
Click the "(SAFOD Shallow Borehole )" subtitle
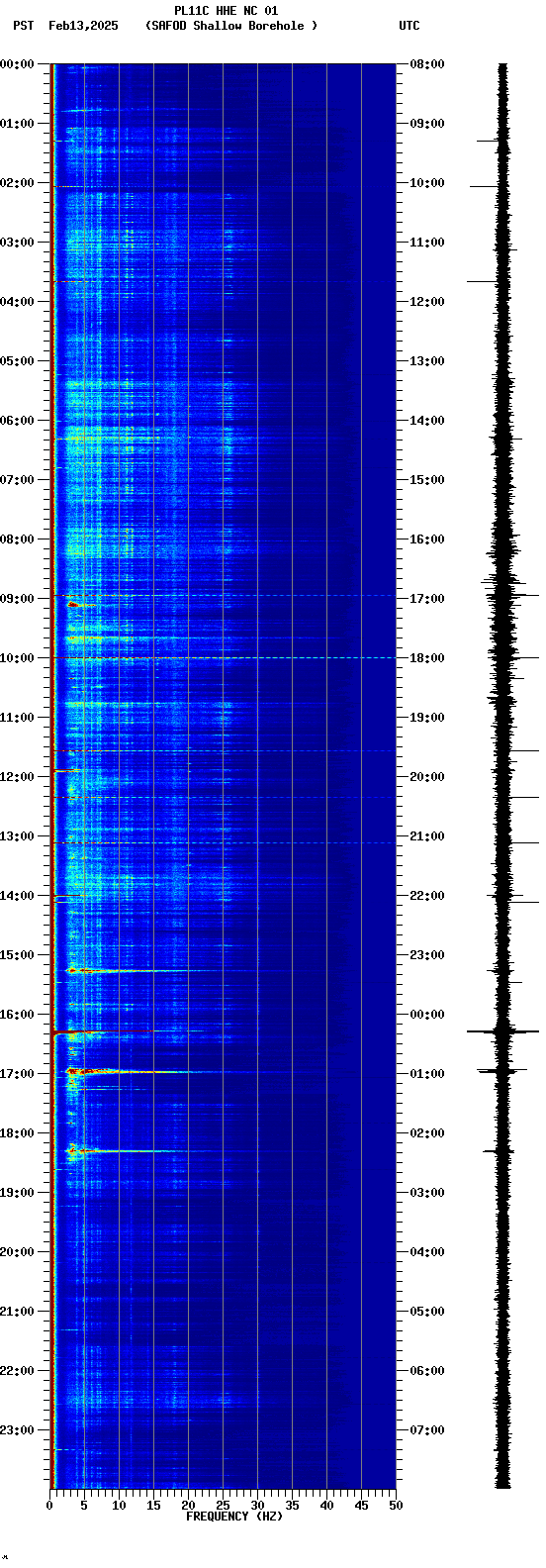click(x=231, y=26)
